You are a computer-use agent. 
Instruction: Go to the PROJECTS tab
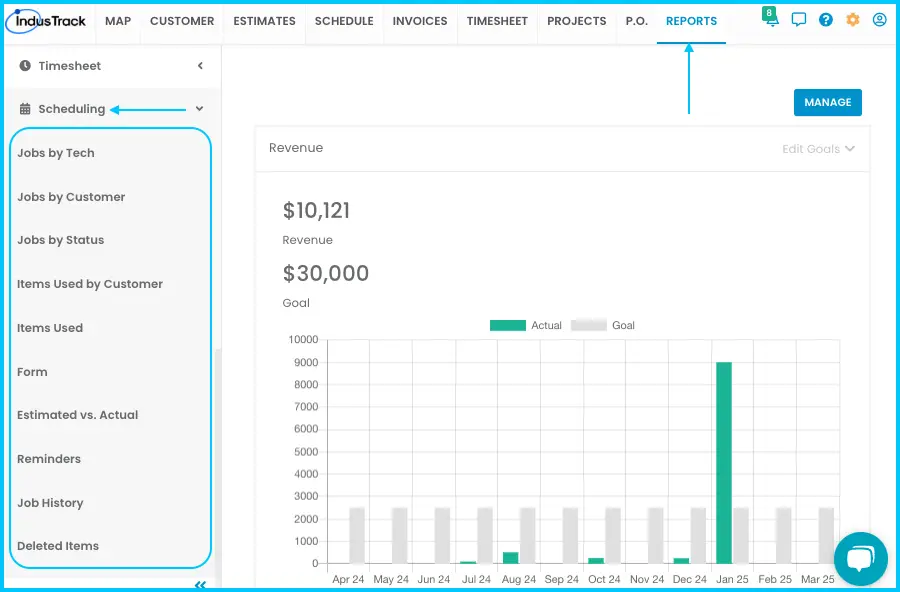coord(577,21)
